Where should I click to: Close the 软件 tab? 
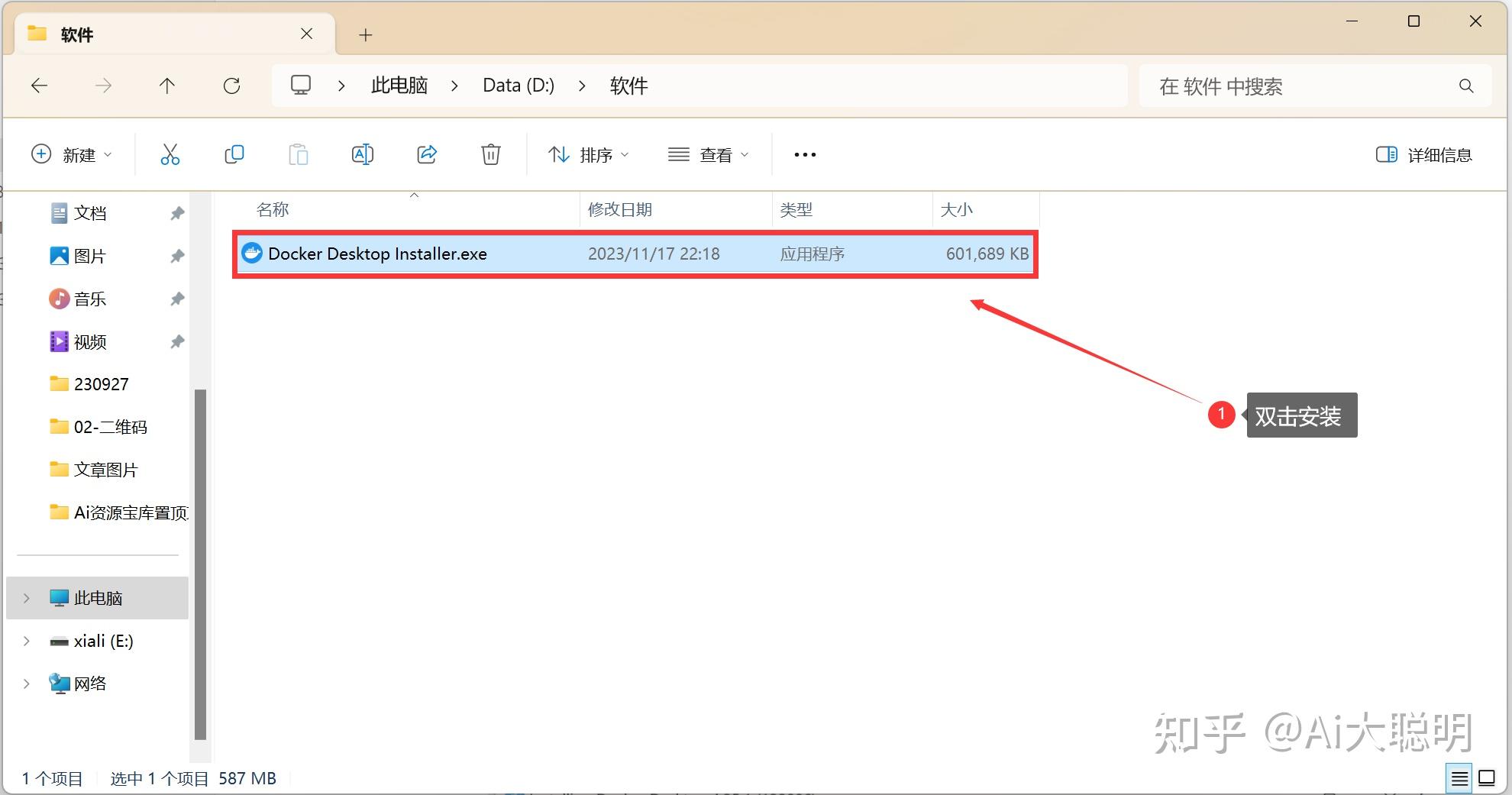[306, 34]
